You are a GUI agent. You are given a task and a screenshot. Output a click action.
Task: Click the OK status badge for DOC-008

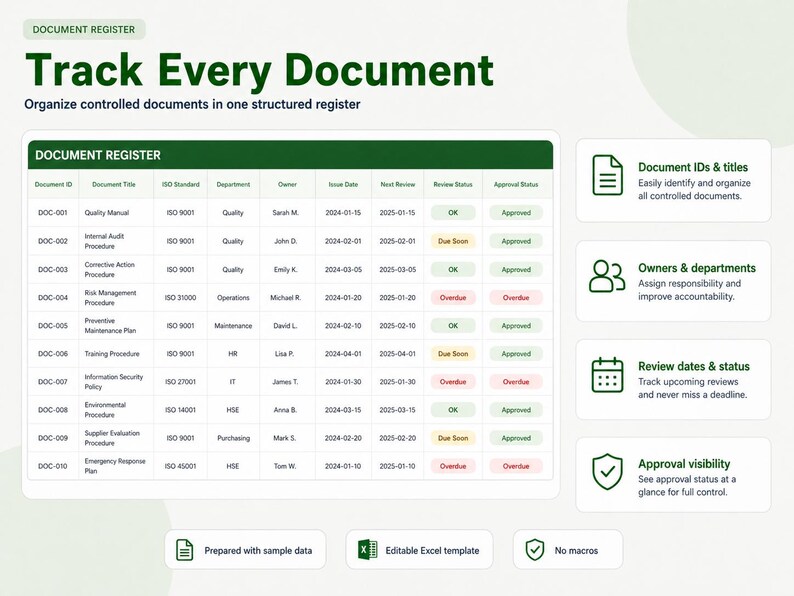(x=453, y=410)
